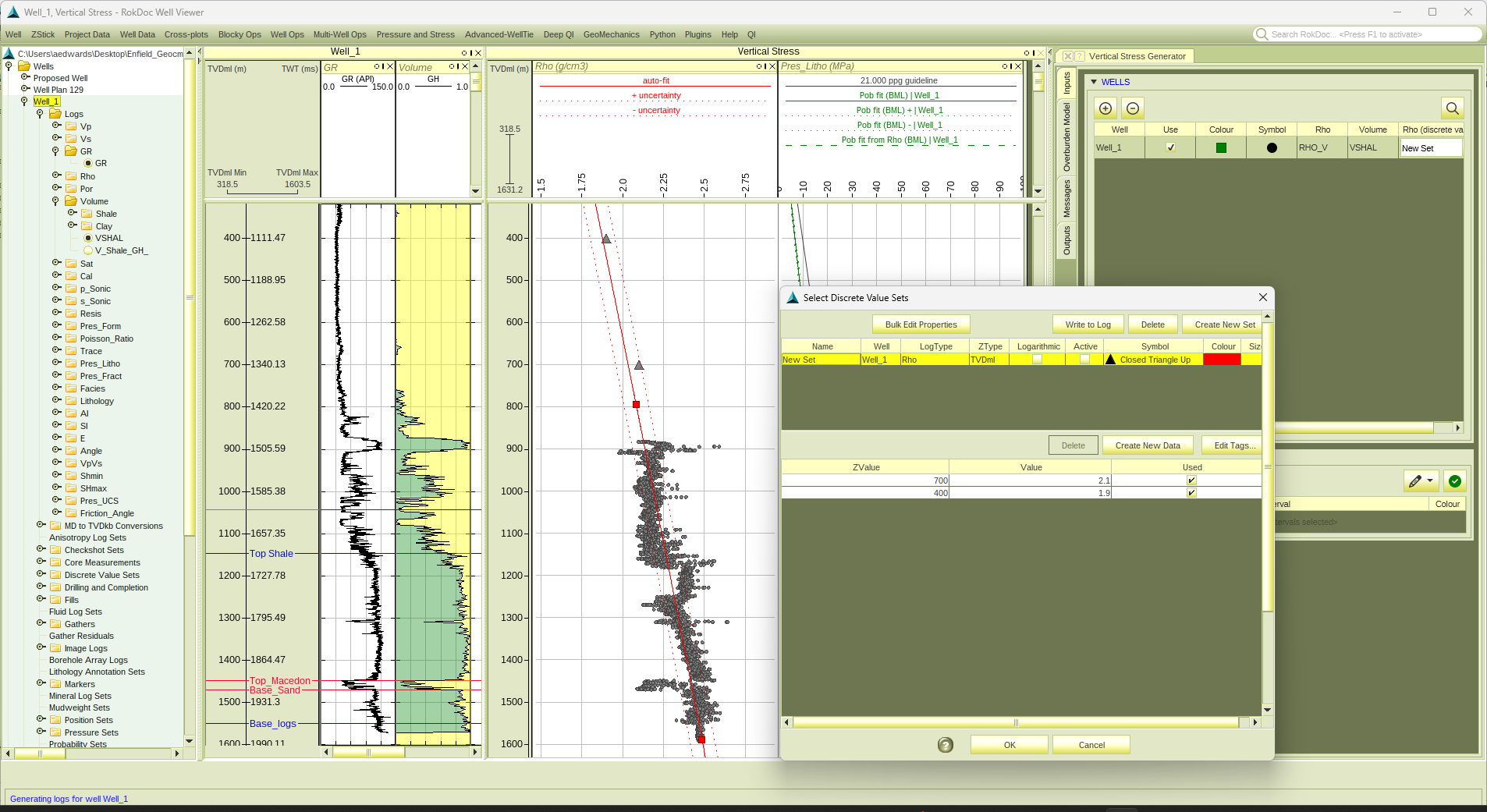
Task: Click the ZValue cell 400
Action: coord(865,493)
